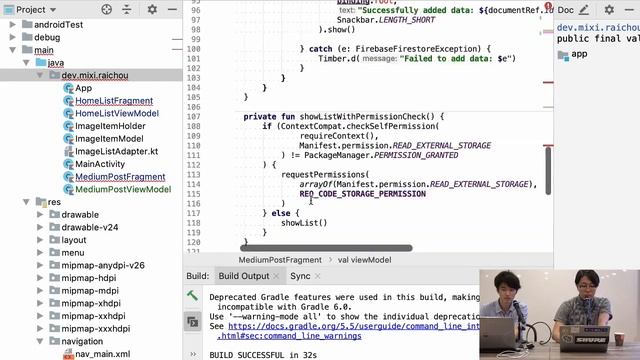Image resolution: width=640 pixels, height=360 pixels.
Task: Select the mipmap-xxhdpi folder
Action: pos(93,316)
